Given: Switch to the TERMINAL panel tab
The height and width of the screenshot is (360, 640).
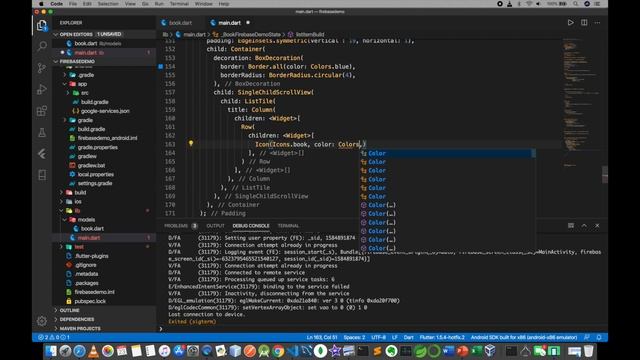Looking at the screenshot, I should coord(288,226).
